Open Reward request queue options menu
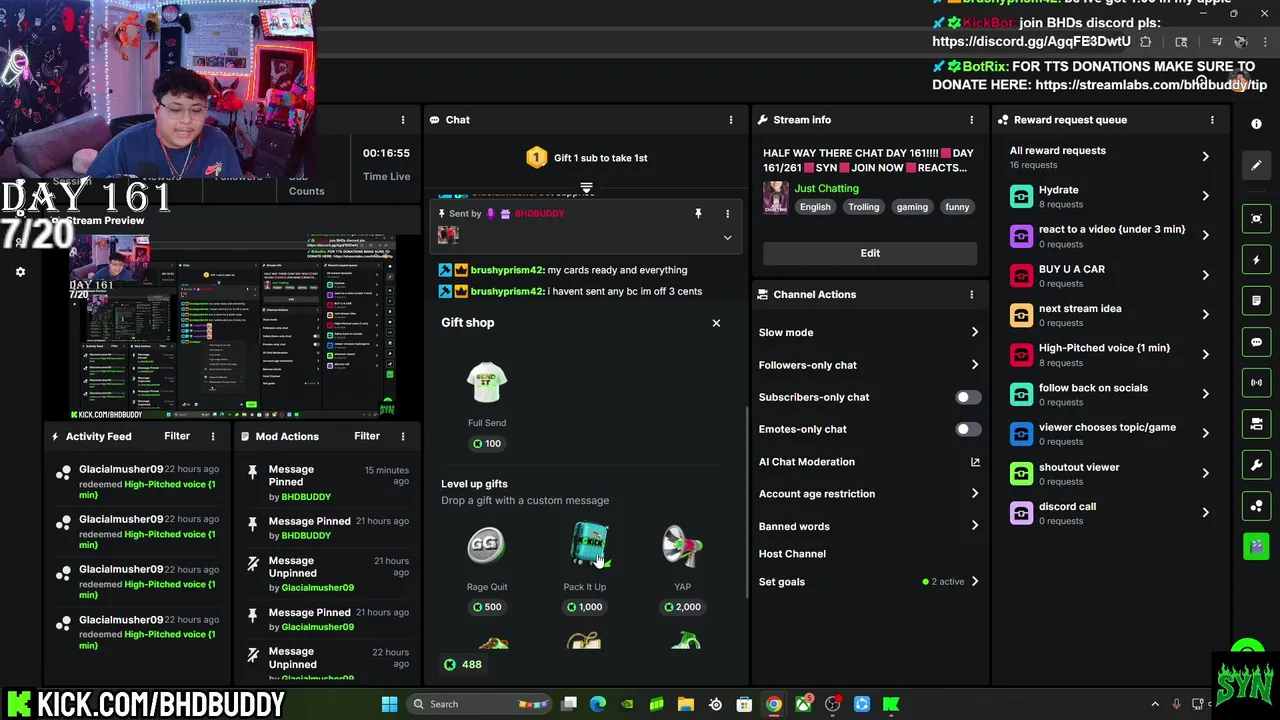Image resolution: width=1280 pixels, height=720 pixels. (1212, 120)
